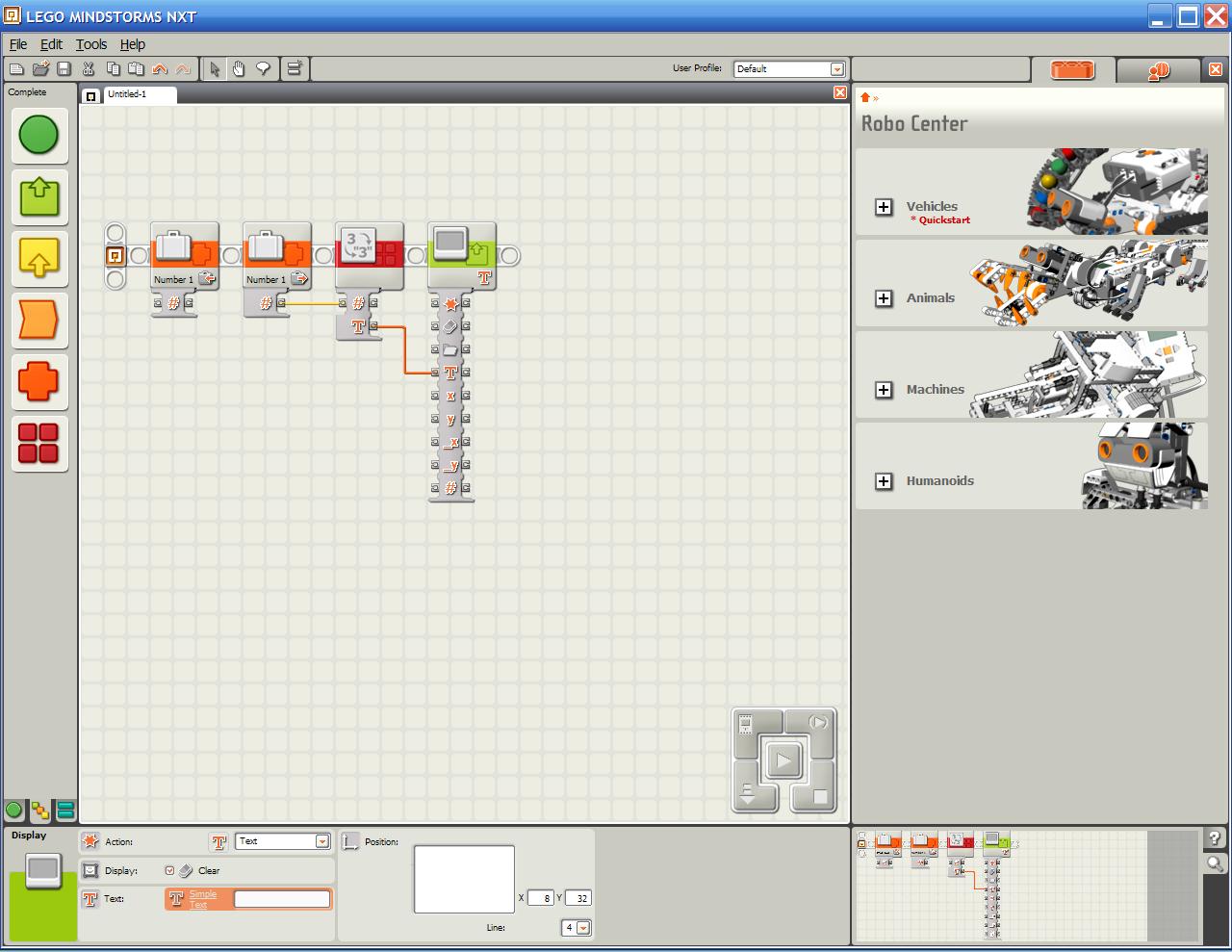
Task: Open the Edit menu
Action: click(x=51, y=44)
